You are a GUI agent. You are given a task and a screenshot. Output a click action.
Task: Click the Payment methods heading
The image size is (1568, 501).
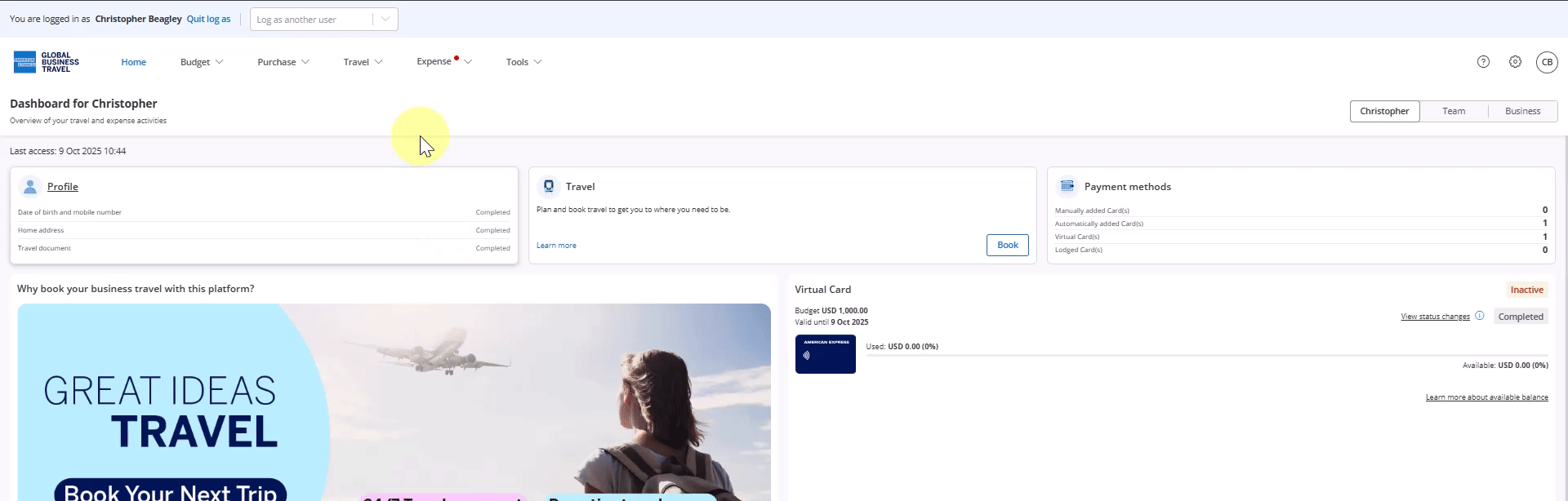pyautogui.click(x=1127, y=187)
